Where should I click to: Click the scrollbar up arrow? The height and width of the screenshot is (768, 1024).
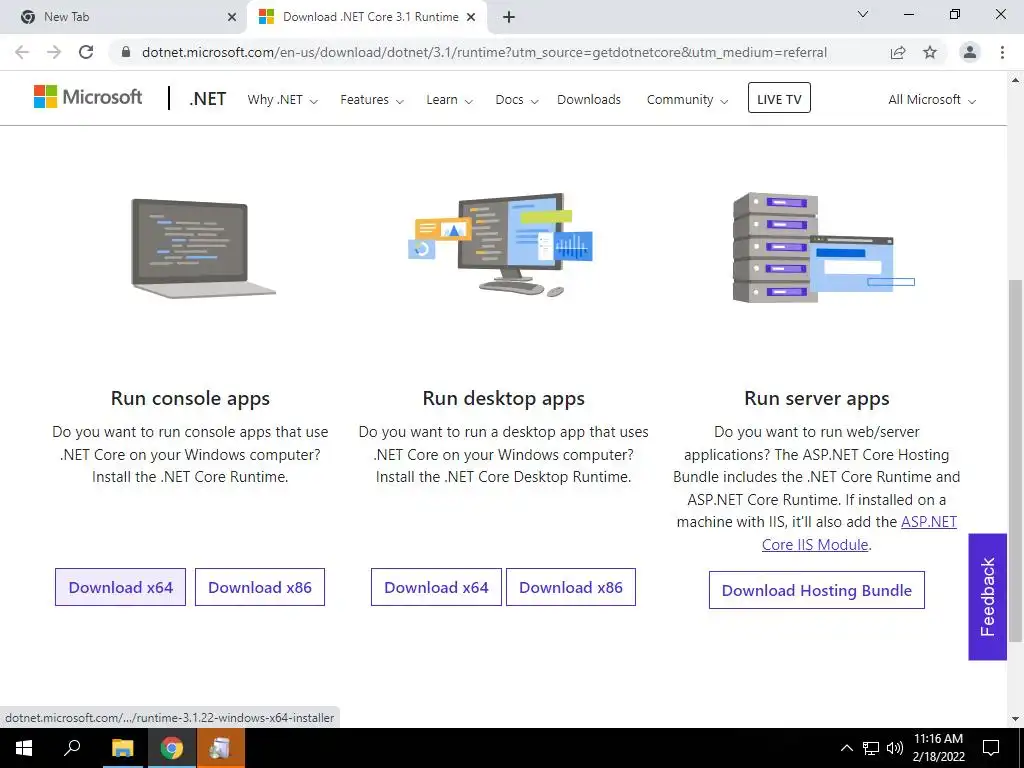pyautogui.click(x=1015, y=80)
